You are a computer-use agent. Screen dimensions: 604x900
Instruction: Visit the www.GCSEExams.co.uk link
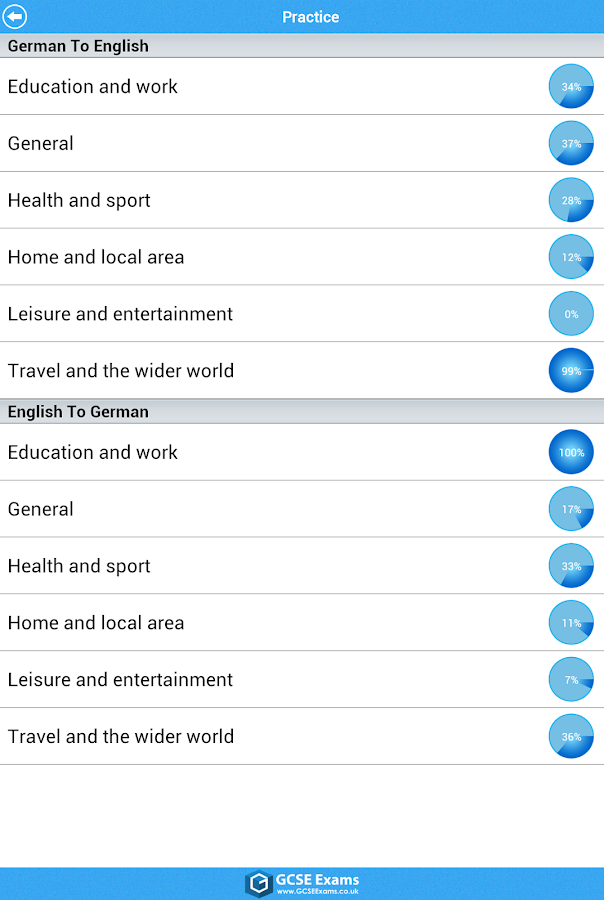(x=318, y=890)
